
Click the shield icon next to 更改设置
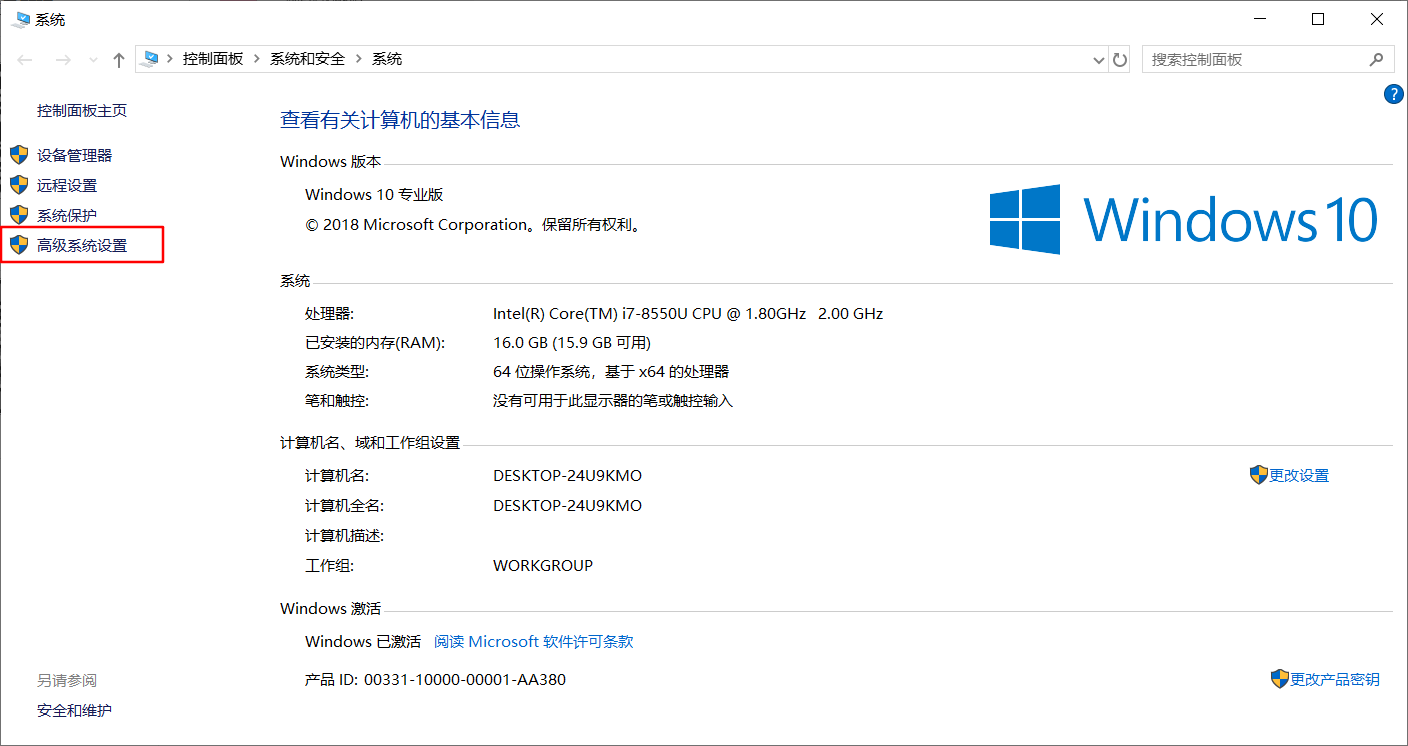1258,474
